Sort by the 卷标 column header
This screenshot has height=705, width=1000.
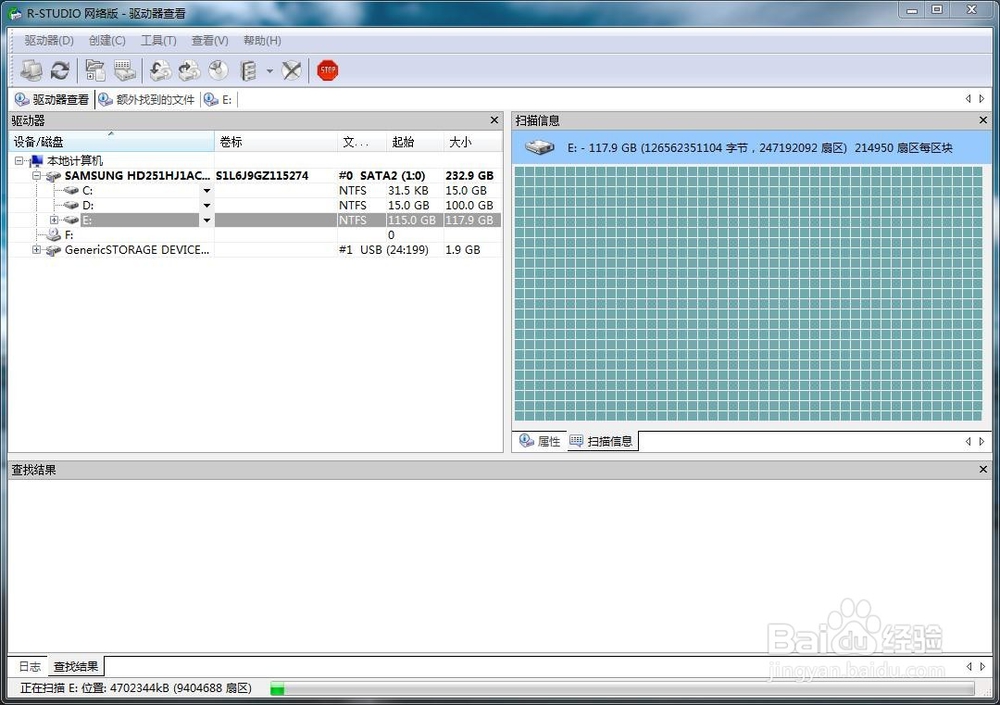[x=276, y=142]
